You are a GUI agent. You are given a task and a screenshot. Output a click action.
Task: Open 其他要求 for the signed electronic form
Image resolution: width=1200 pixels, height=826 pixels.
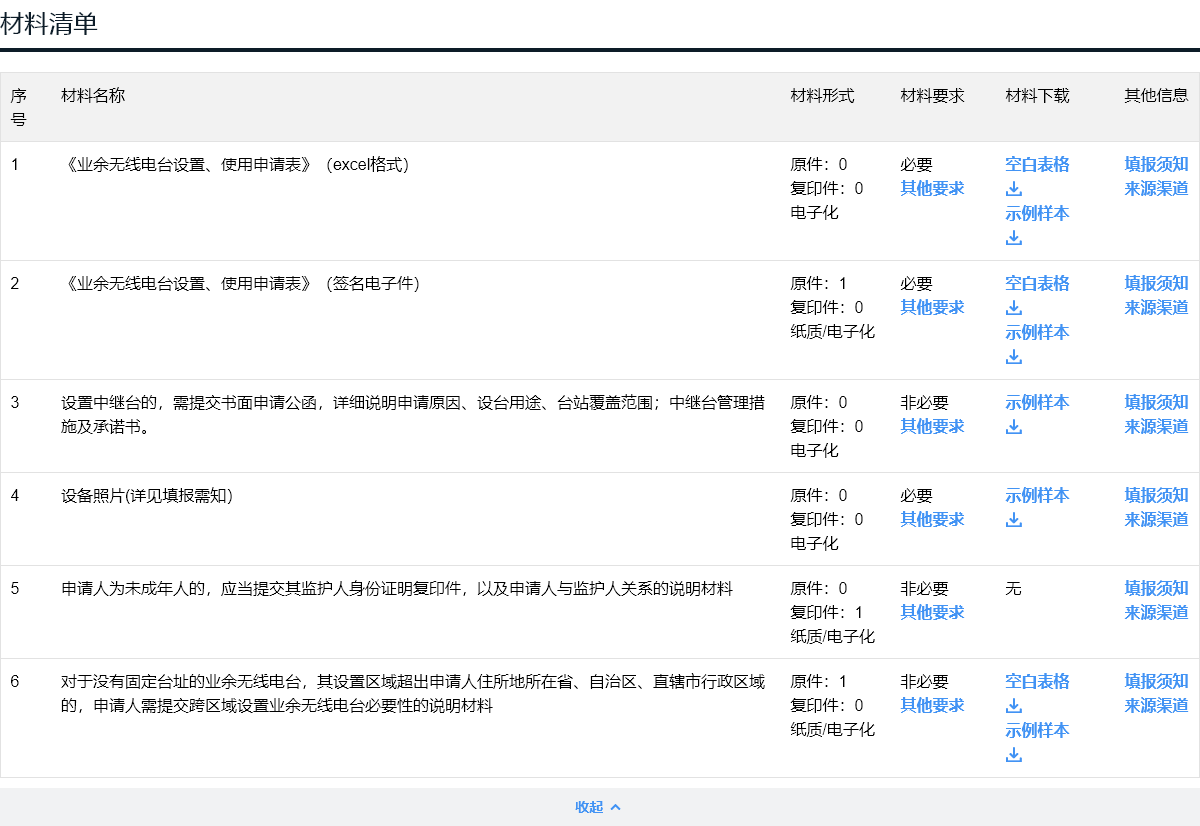[931, 307]
